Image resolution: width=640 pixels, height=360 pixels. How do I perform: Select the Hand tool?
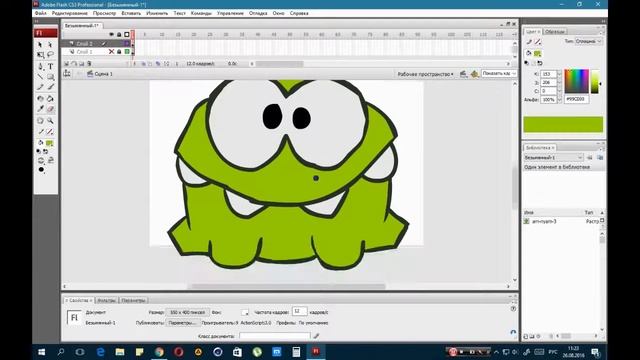click(40, 121)
